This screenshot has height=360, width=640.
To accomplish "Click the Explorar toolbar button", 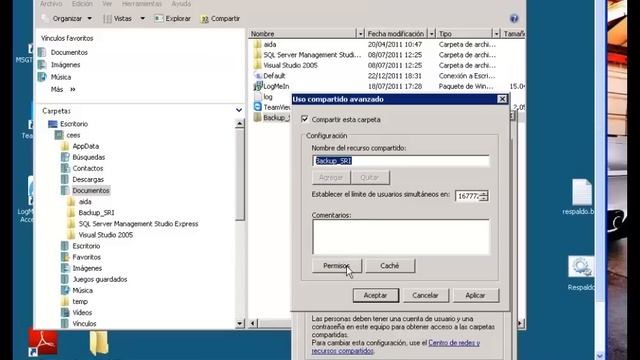I will pos(173,19).
